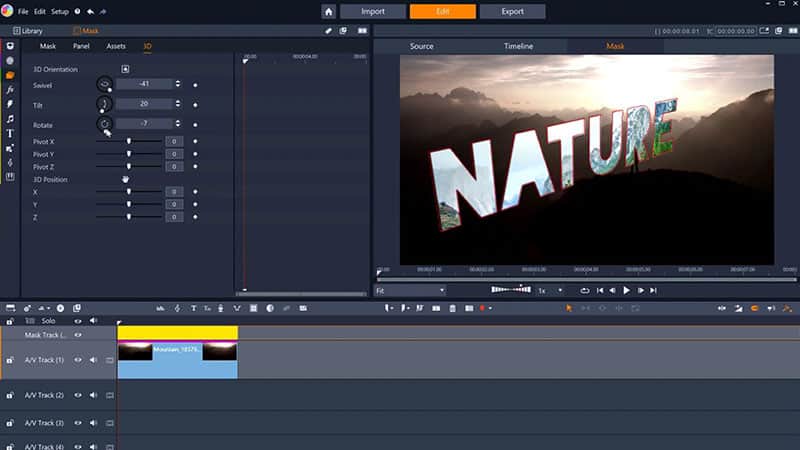Click the Swivel rotation dial
This screenshot has height=450, width=800.
pyautogui.click(x=104, y=84)
